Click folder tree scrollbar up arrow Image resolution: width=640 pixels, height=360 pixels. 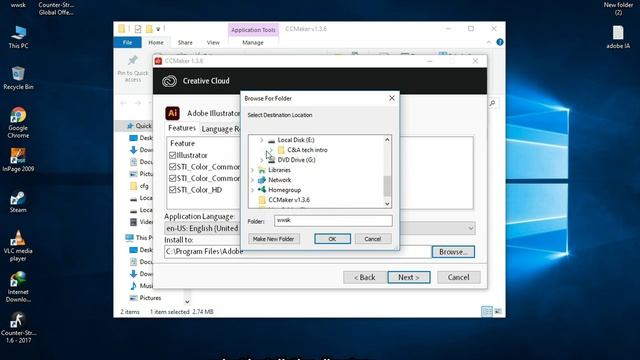pos(387,140)
